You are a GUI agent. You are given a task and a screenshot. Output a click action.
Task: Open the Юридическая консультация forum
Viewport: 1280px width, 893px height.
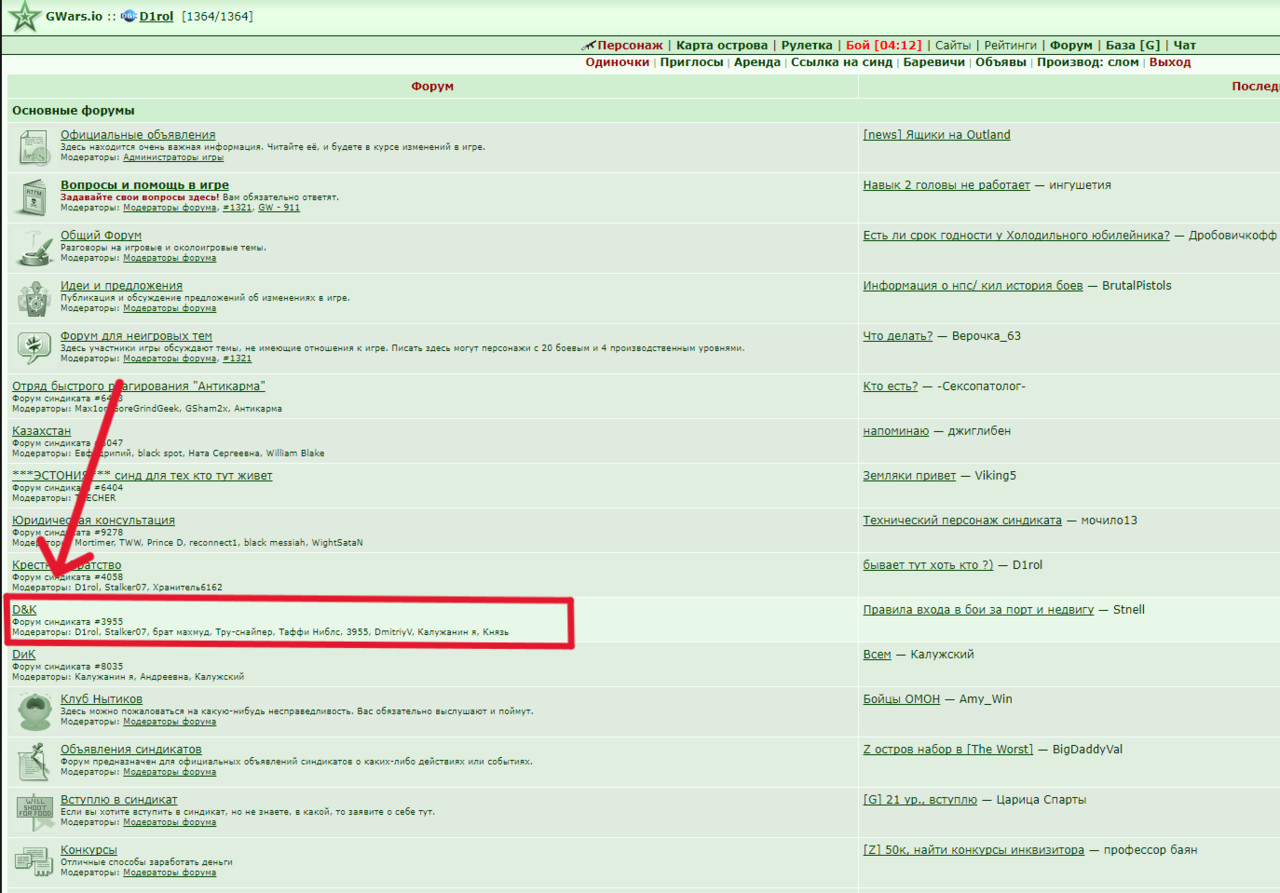tap(93, 520)
